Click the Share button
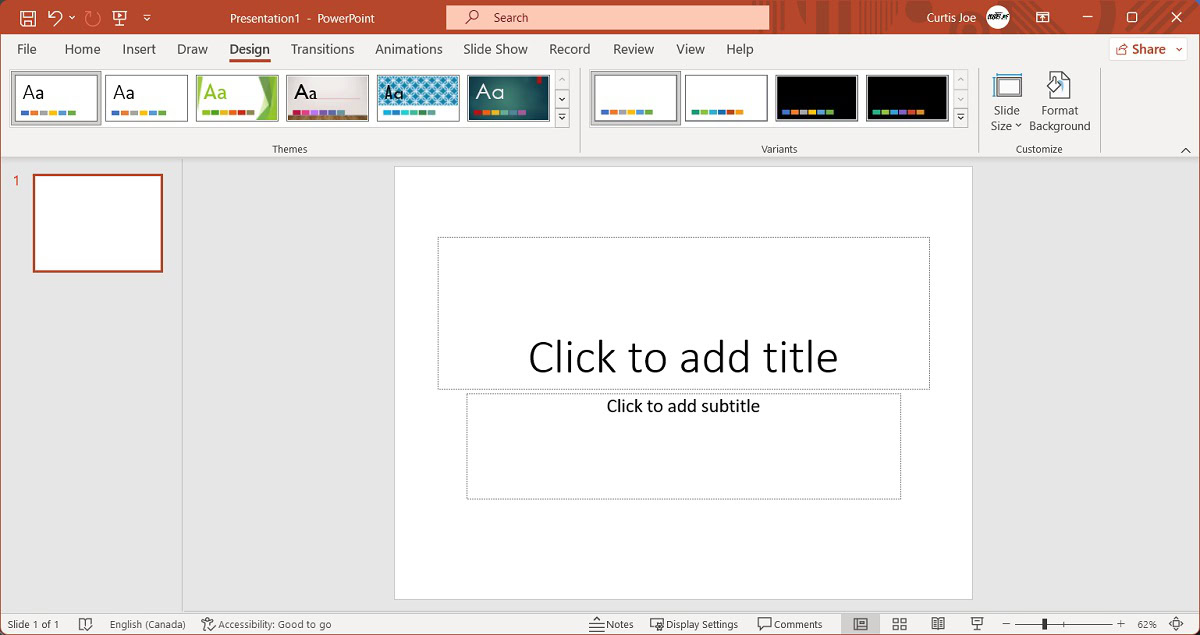 click(1148, 49)
